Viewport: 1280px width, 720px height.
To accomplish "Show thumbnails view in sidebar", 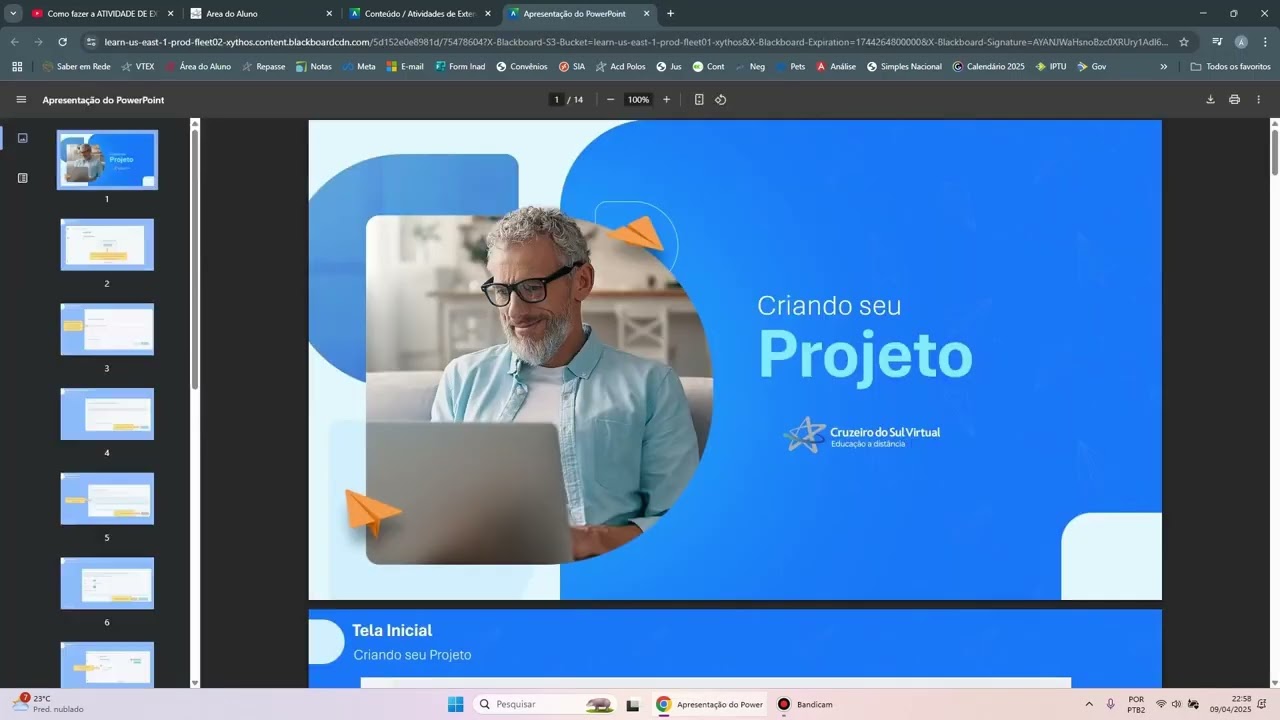I will pos(23,138).
